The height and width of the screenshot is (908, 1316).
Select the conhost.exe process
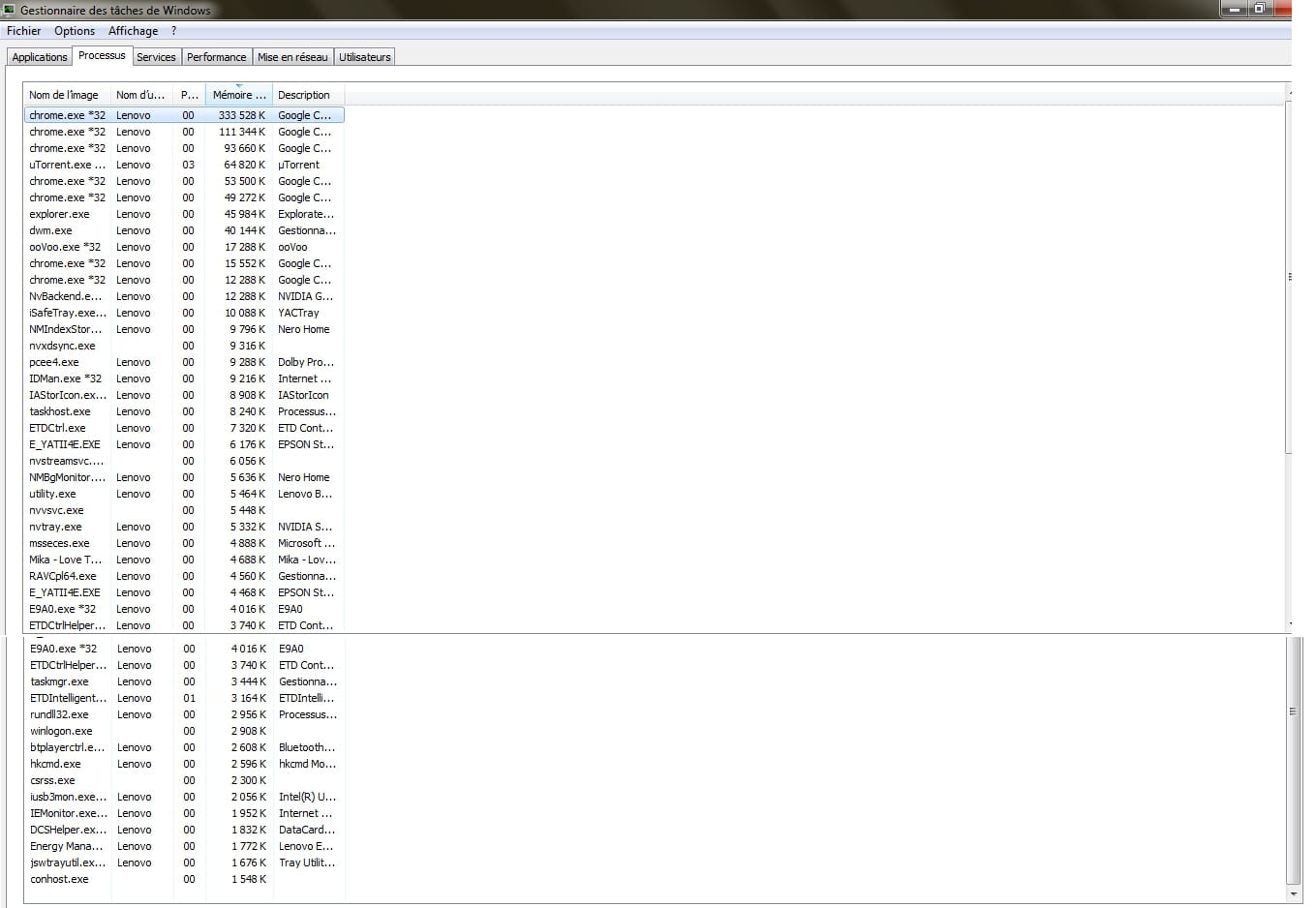(184, 879)
